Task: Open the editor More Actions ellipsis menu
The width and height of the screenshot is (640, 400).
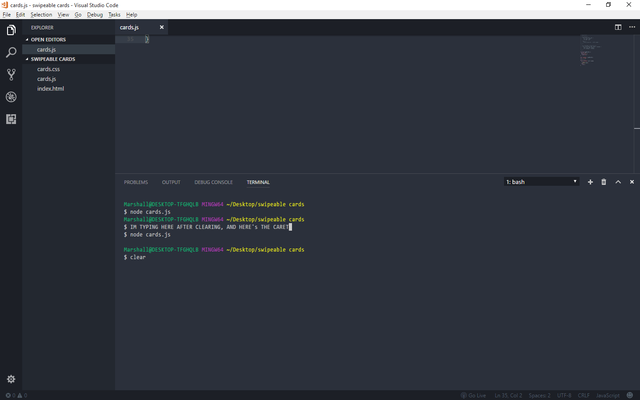Action: [x=632, y=27]
